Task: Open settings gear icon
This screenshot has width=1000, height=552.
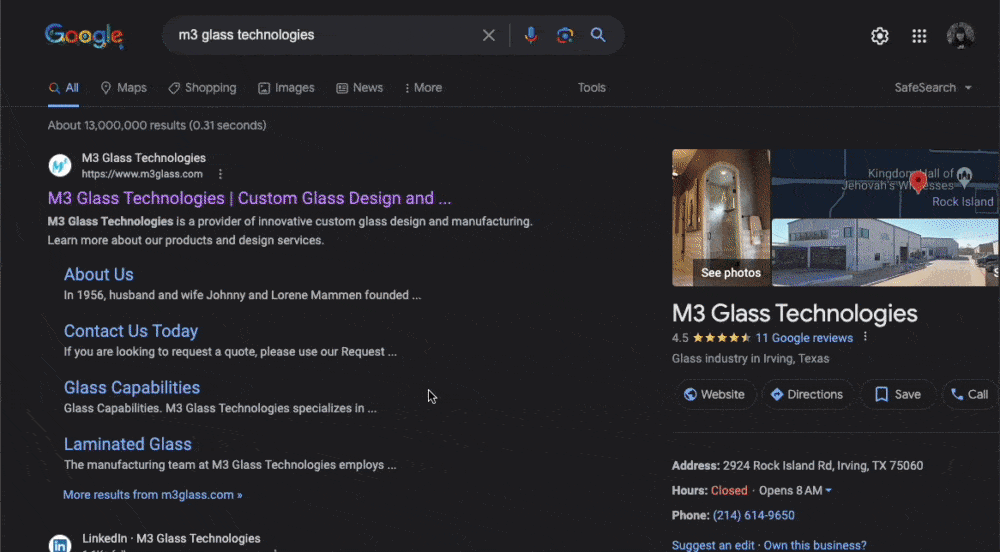Action: (879, 36)
